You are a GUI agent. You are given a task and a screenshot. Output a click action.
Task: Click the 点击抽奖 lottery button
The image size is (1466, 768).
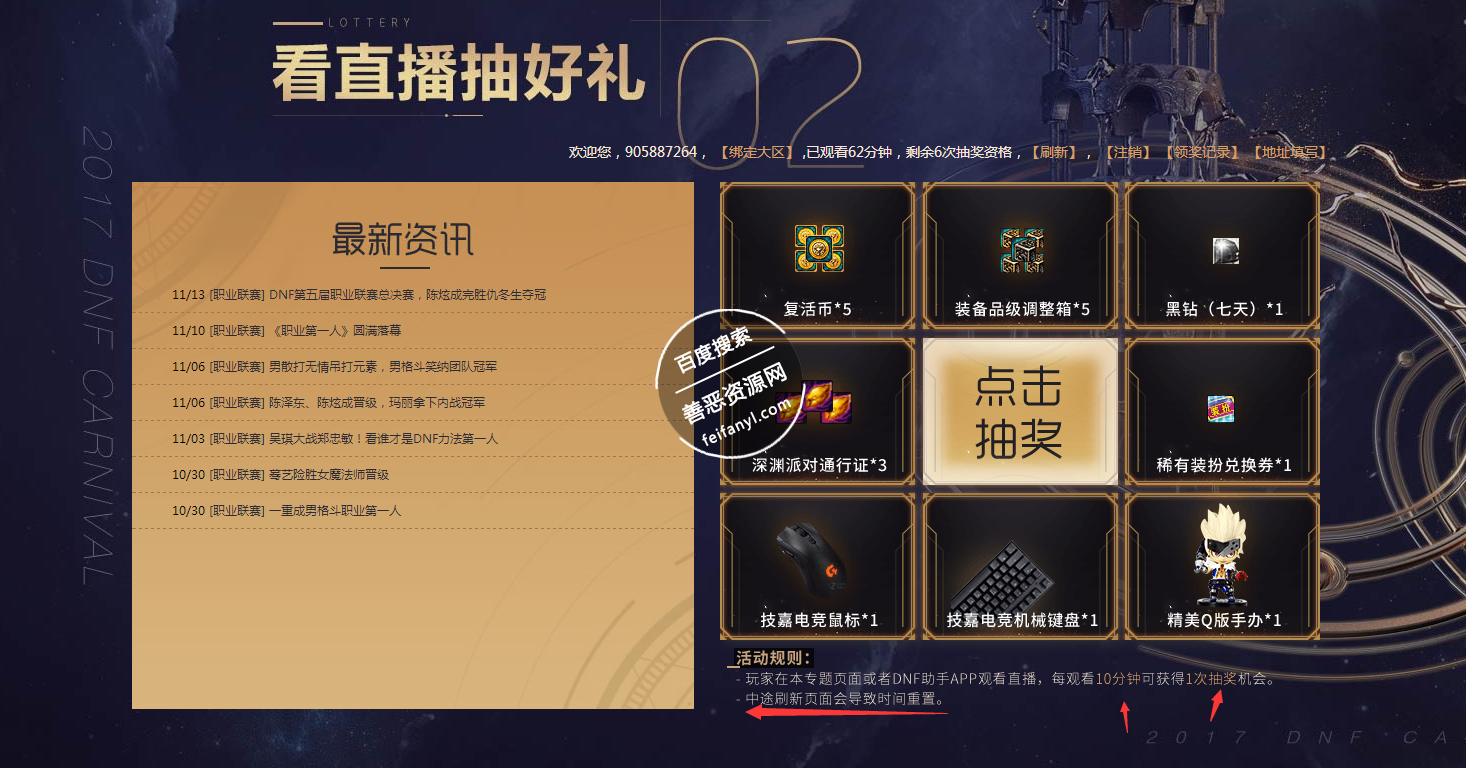point(1020,412)
